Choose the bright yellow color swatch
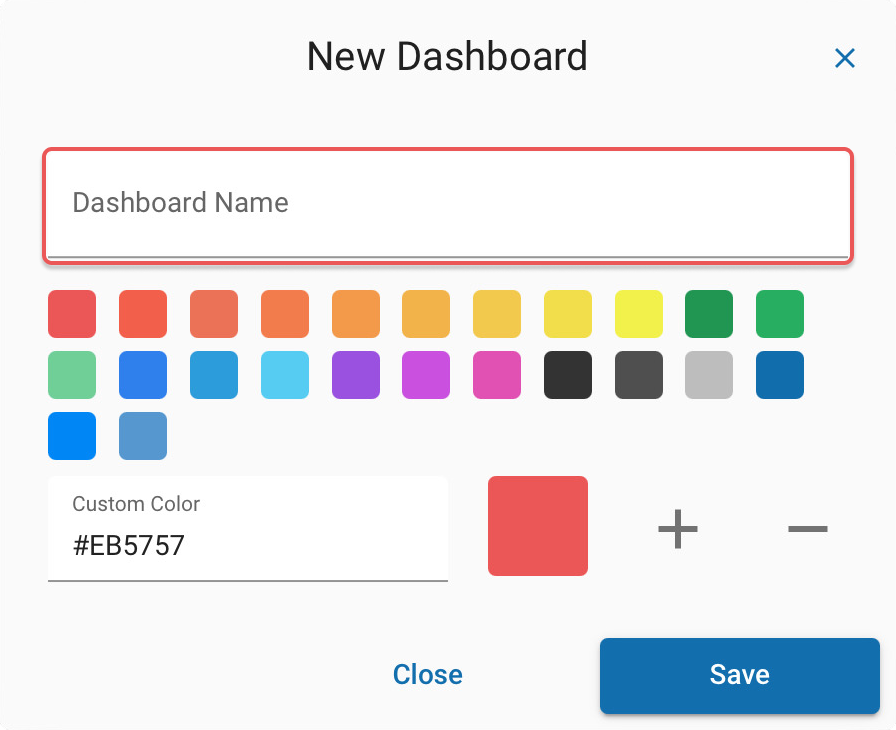This screenshot has width=896, height=730. (x=638, y=314)
